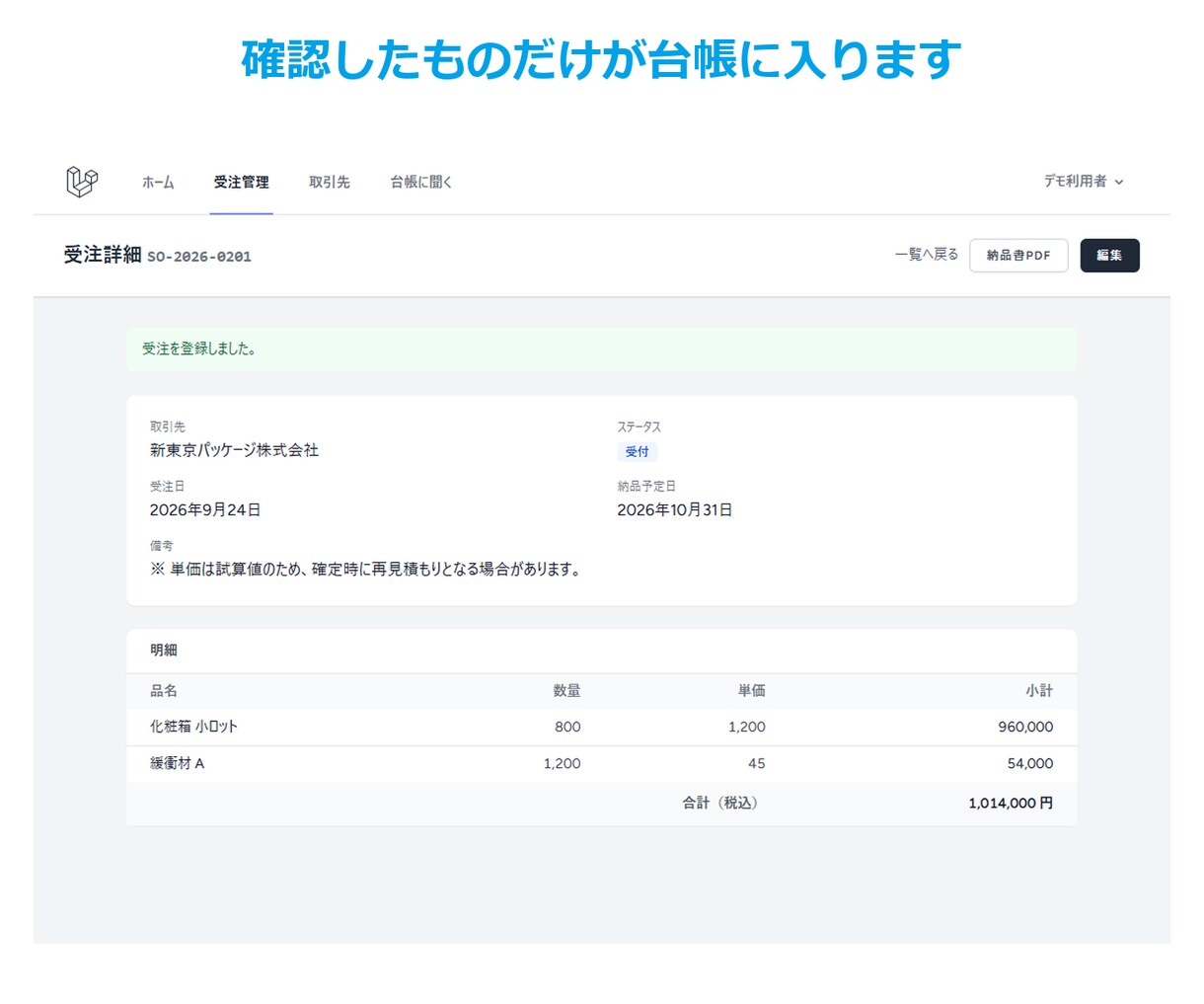Download the 納品書PDF
Viewport: 1204px width, 1004px height.
point(1018,256)
